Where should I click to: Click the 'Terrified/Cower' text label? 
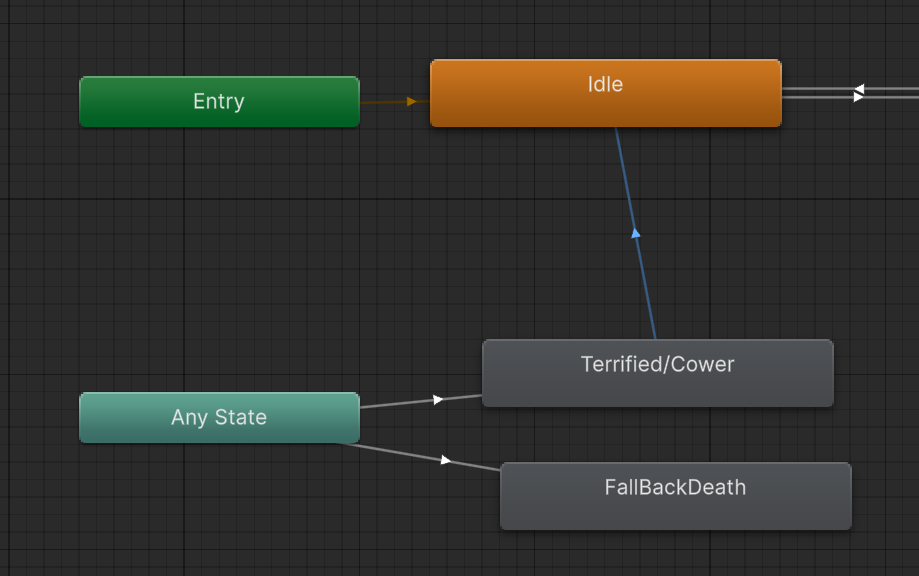point(657,364)
